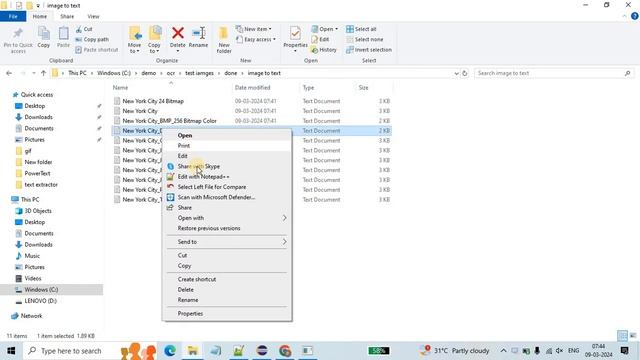Switch to the View ribbon tab
640x360 pixels.
[x=93, y=16]
